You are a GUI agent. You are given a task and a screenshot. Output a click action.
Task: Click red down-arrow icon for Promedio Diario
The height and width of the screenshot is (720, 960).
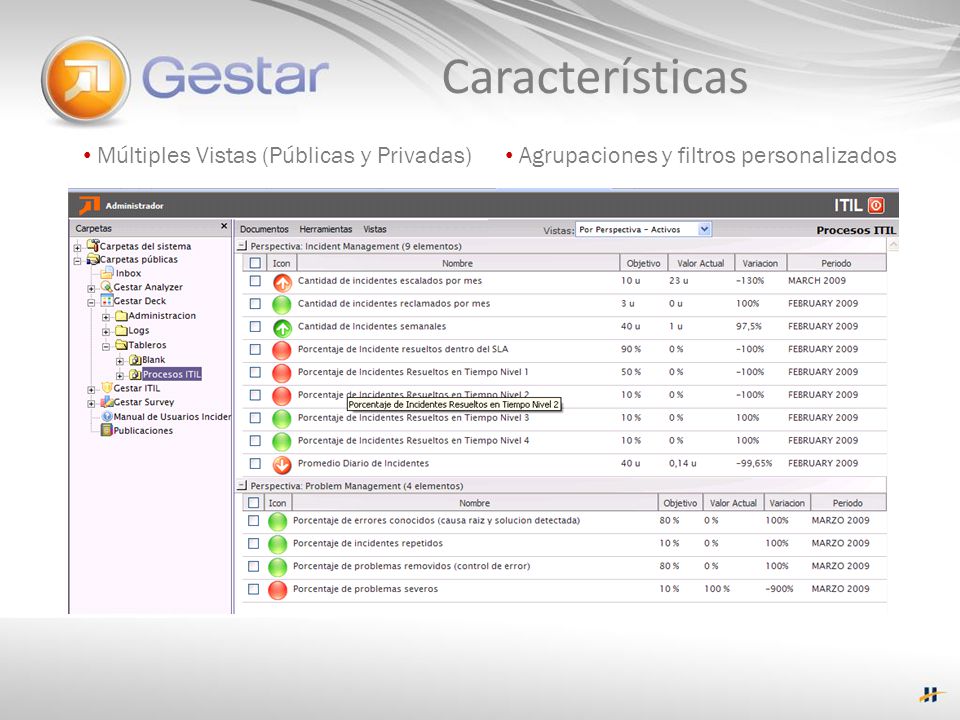(x=282, y=465)
